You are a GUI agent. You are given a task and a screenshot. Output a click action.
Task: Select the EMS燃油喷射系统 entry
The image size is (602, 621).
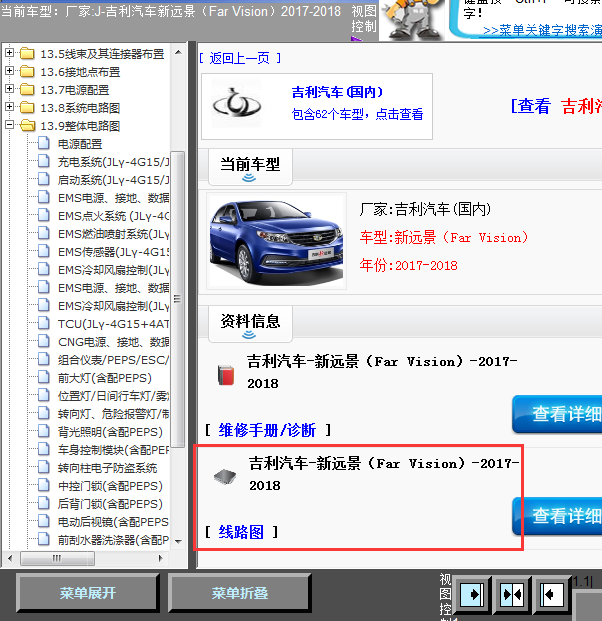113,234
